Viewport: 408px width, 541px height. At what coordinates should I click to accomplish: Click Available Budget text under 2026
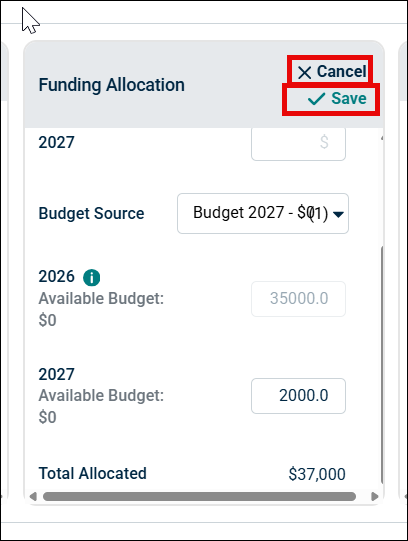[101, 298]
